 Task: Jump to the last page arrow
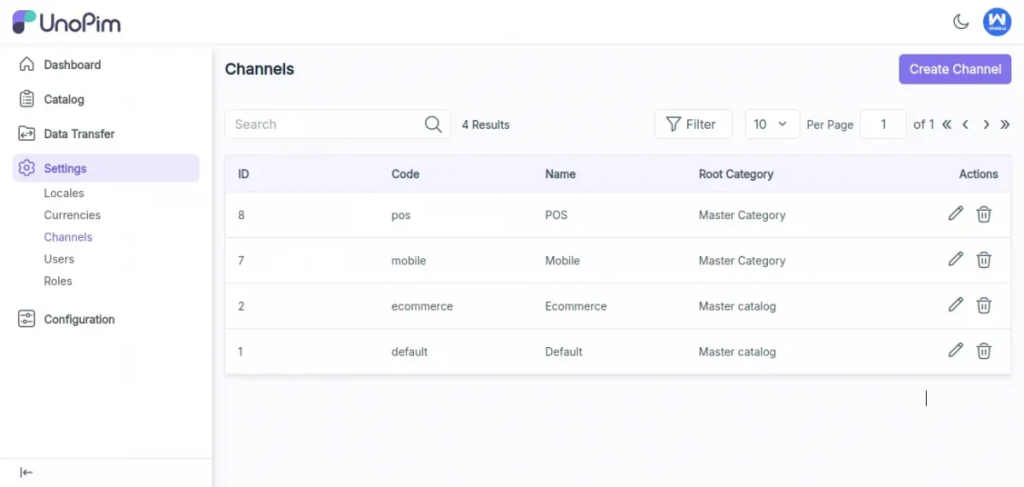tap(1005, 124)
